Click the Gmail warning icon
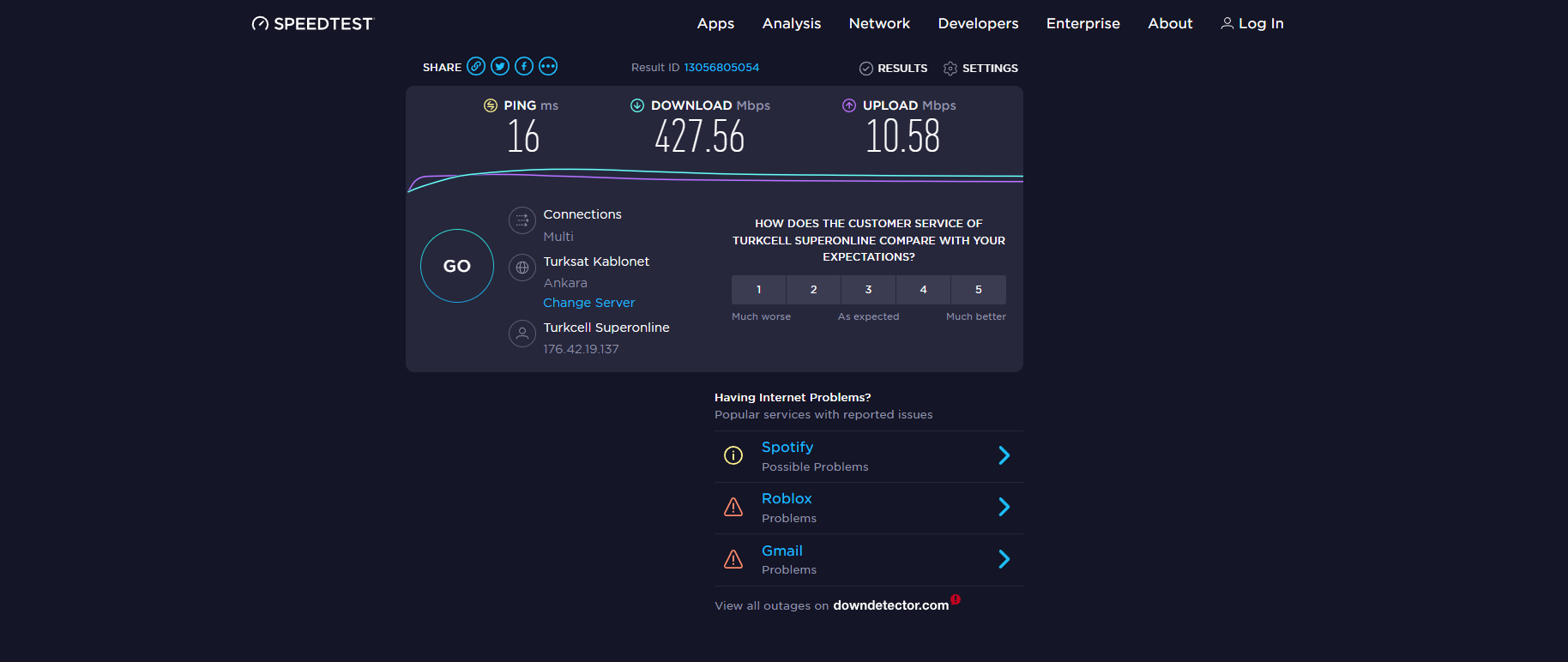Image resolution: width=1568 pixels, height=662 pixels. pos(733,559)
